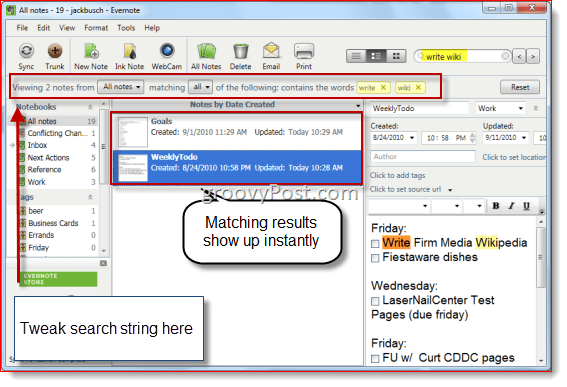Switch to snippet view layout
Viewport: 567px width, 387px height.
[x=376, y=56]
